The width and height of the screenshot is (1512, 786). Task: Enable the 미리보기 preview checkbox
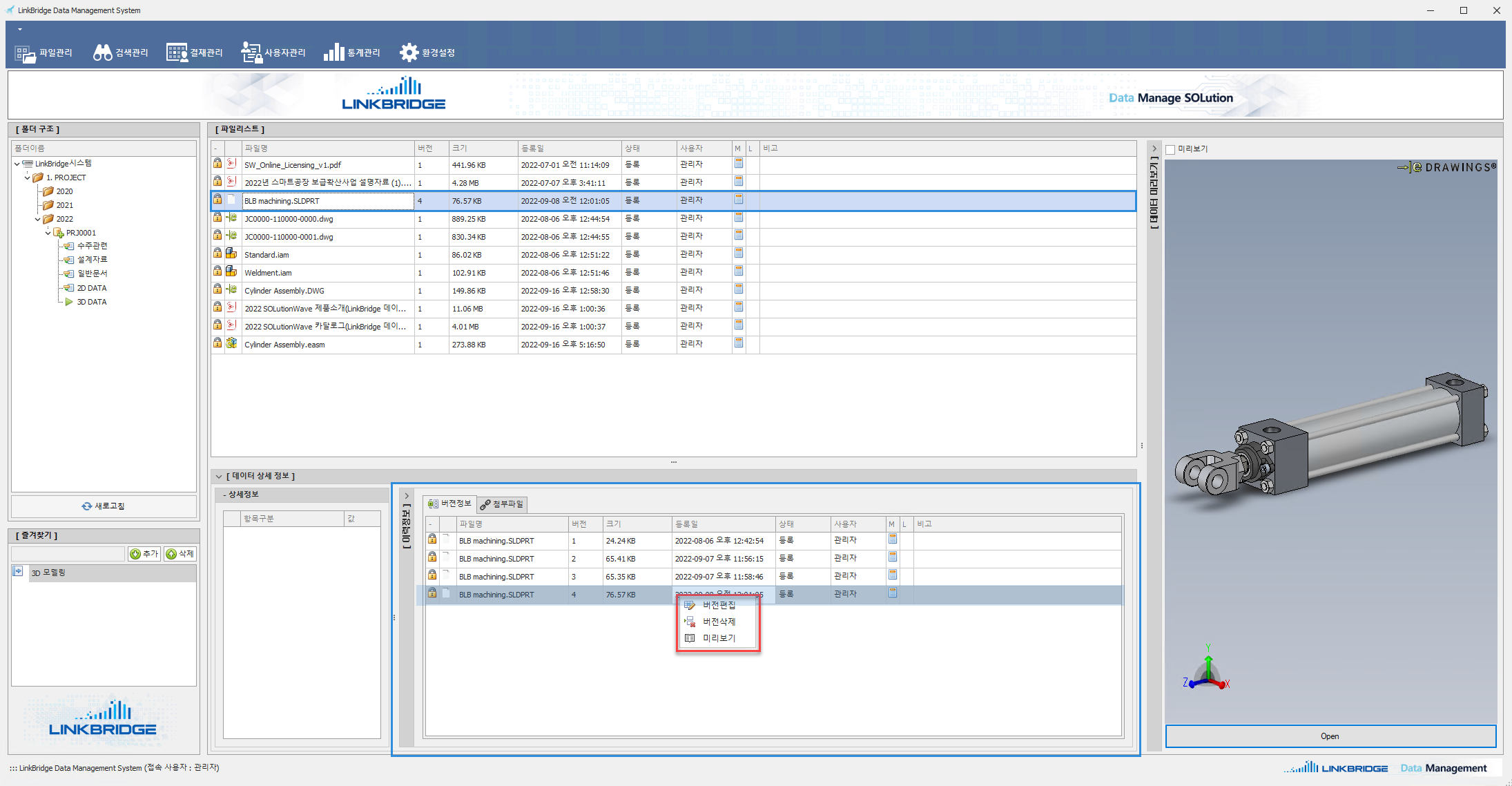[x=1170, y=149]
